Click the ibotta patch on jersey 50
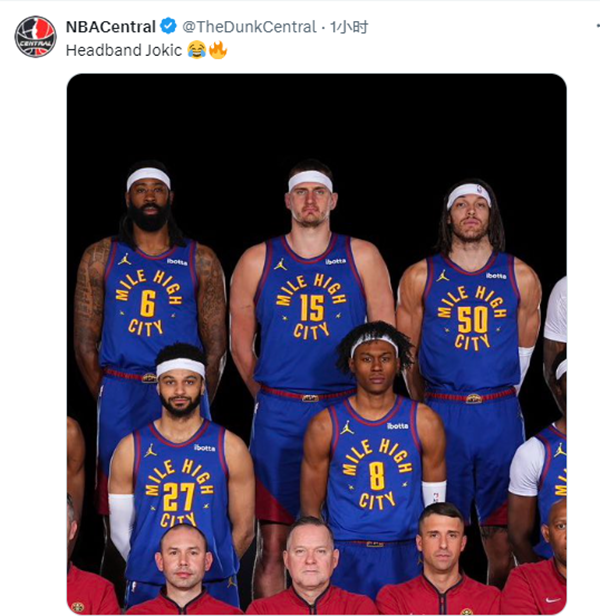The image size is (600, 616). [x=496, y=275]
